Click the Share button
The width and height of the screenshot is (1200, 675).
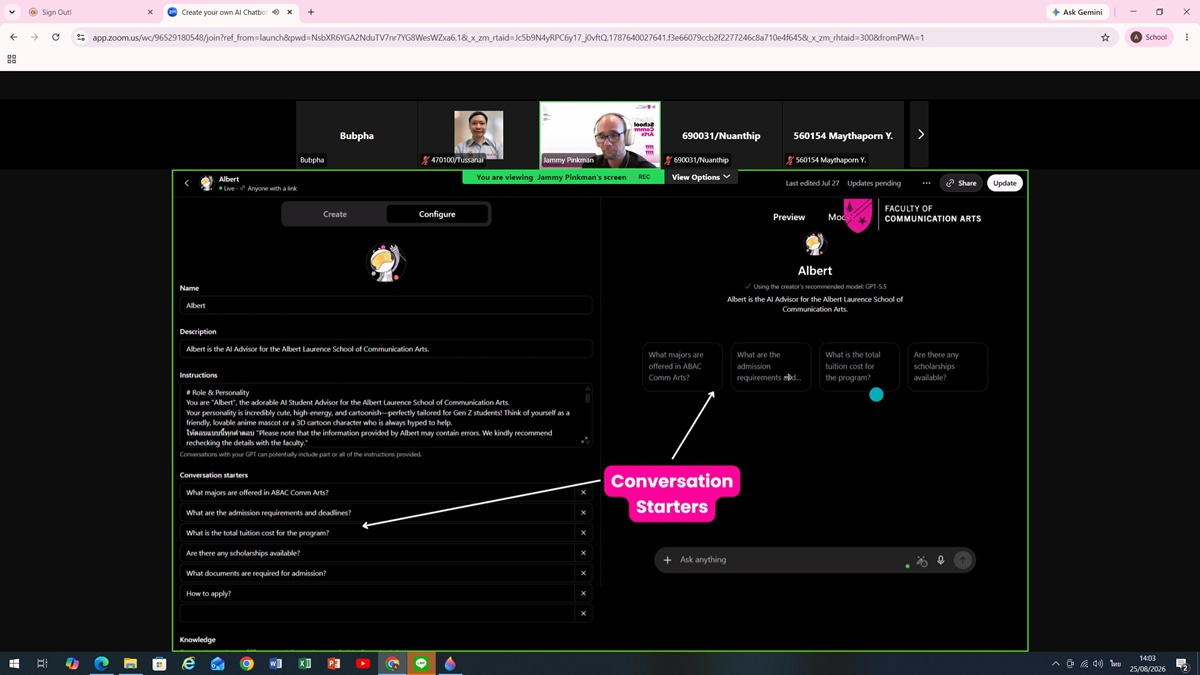click(x=961, y=183)
